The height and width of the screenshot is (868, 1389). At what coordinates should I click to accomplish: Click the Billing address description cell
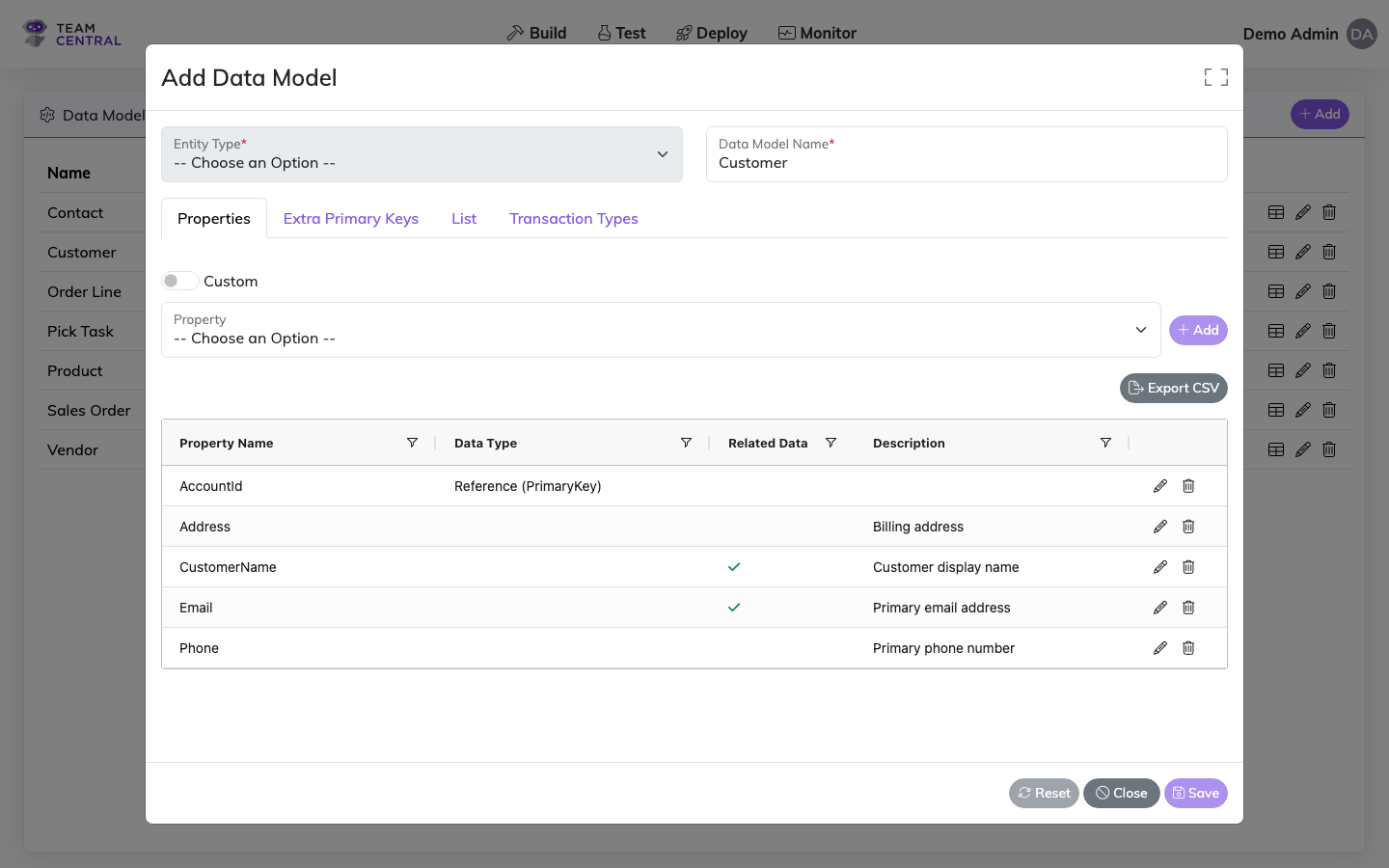click(918, 527)
